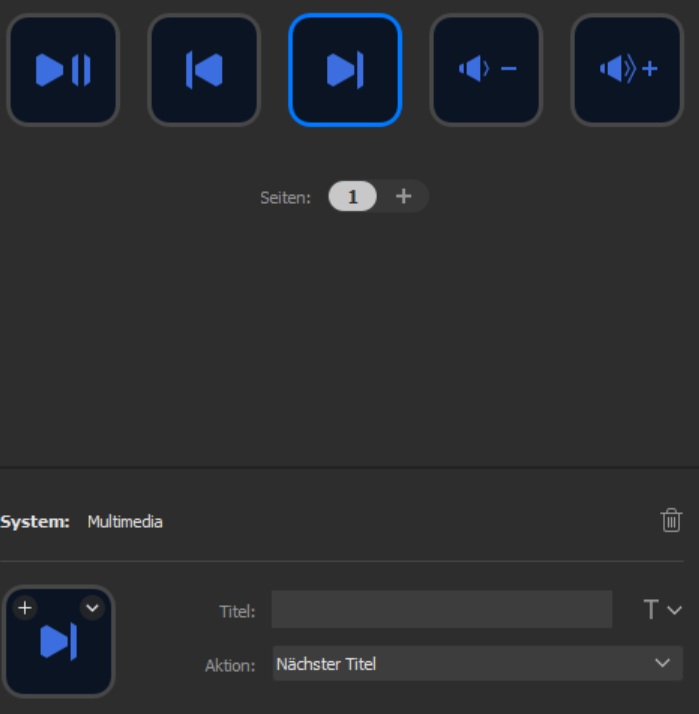Select the Next Track key in grid
Viewport: 699px width, 714px height.
tap(345, 70)
